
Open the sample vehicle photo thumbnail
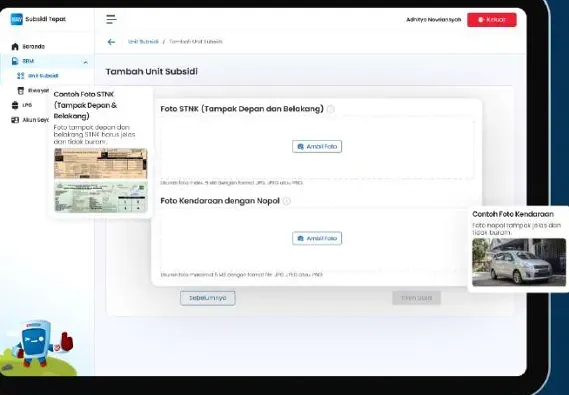[x=519, y=262]
